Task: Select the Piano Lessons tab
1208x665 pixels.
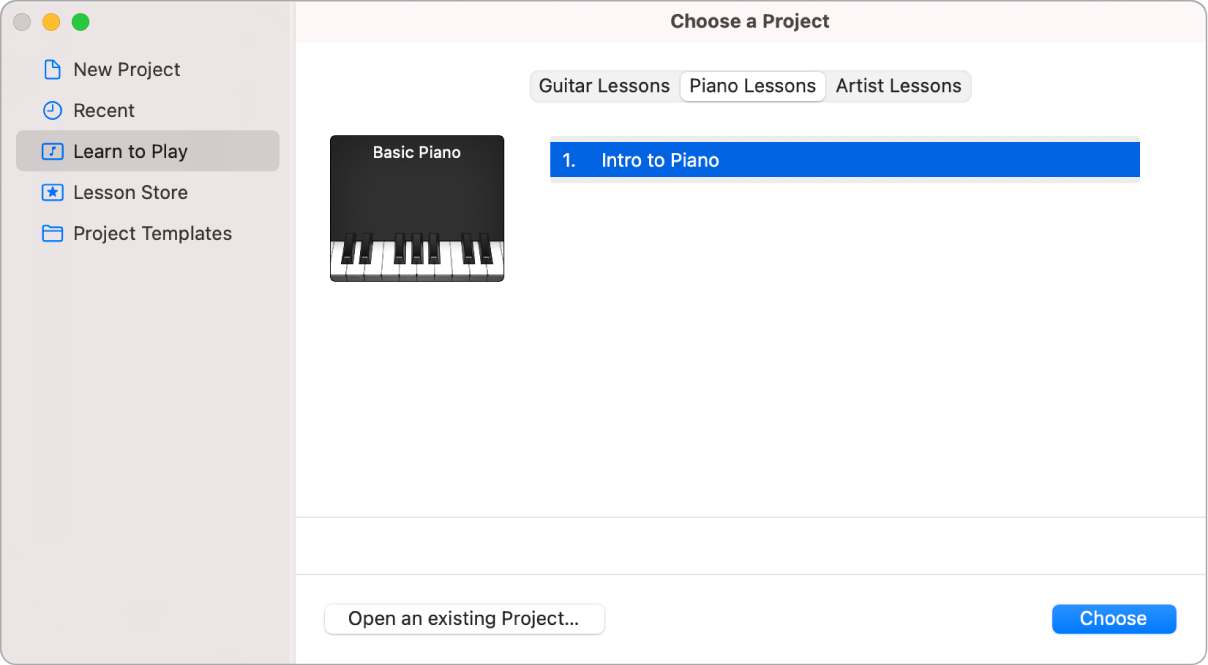Action: (752, 86)
